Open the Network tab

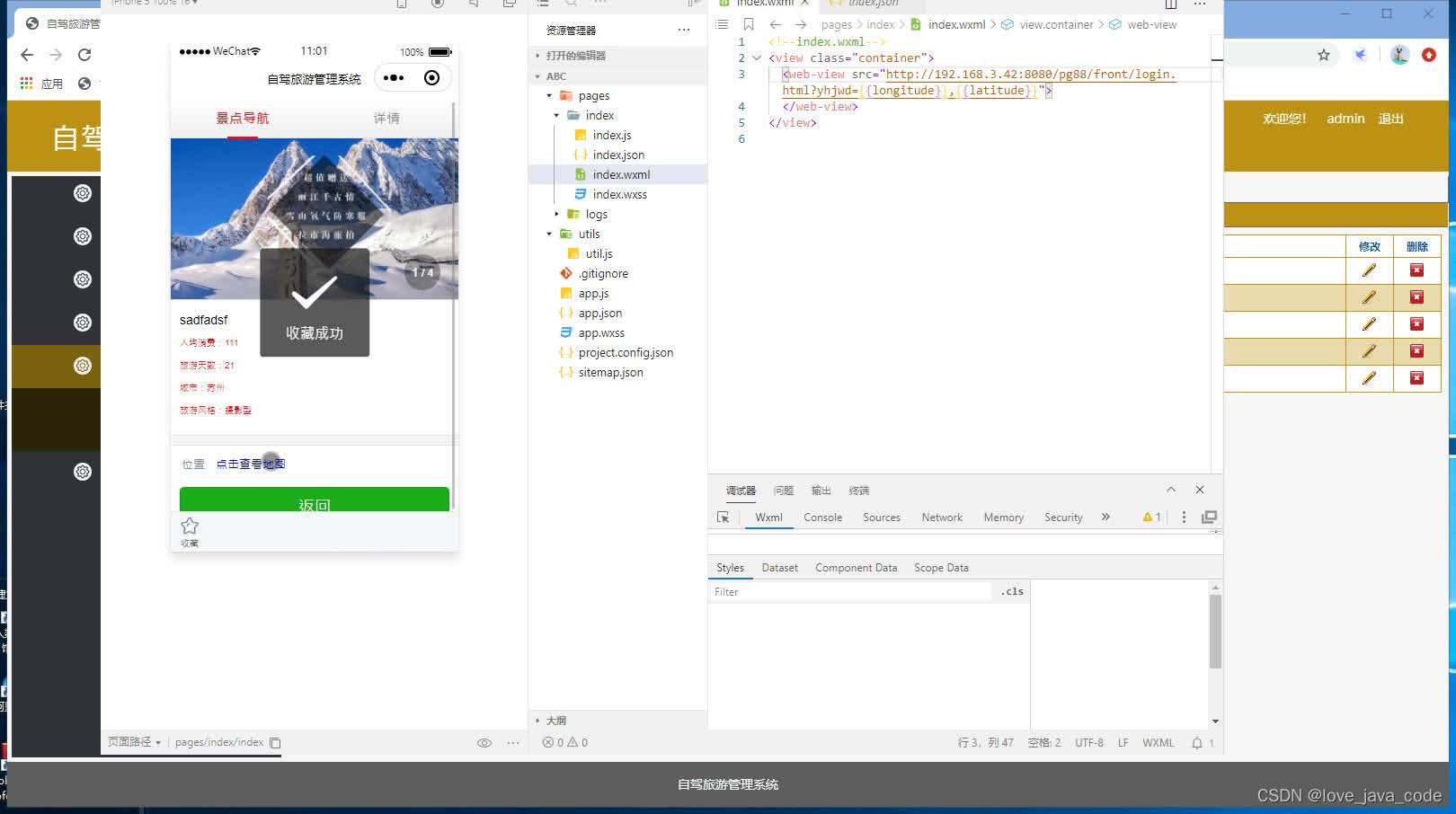pyautogui.click(x=942, y=518)
